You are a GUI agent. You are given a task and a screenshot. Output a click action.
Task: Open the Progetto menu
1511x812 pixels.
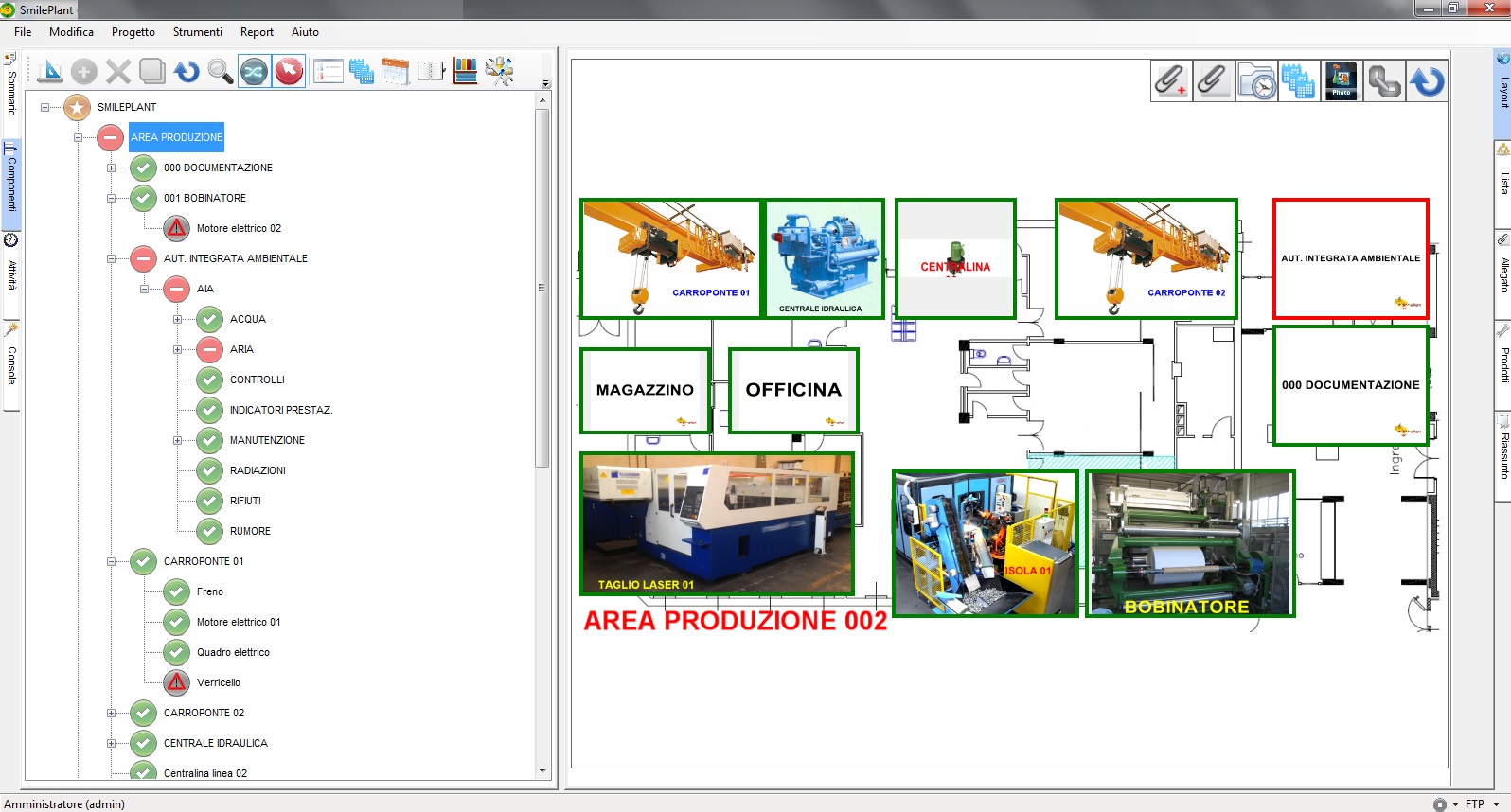coord(133,32)
